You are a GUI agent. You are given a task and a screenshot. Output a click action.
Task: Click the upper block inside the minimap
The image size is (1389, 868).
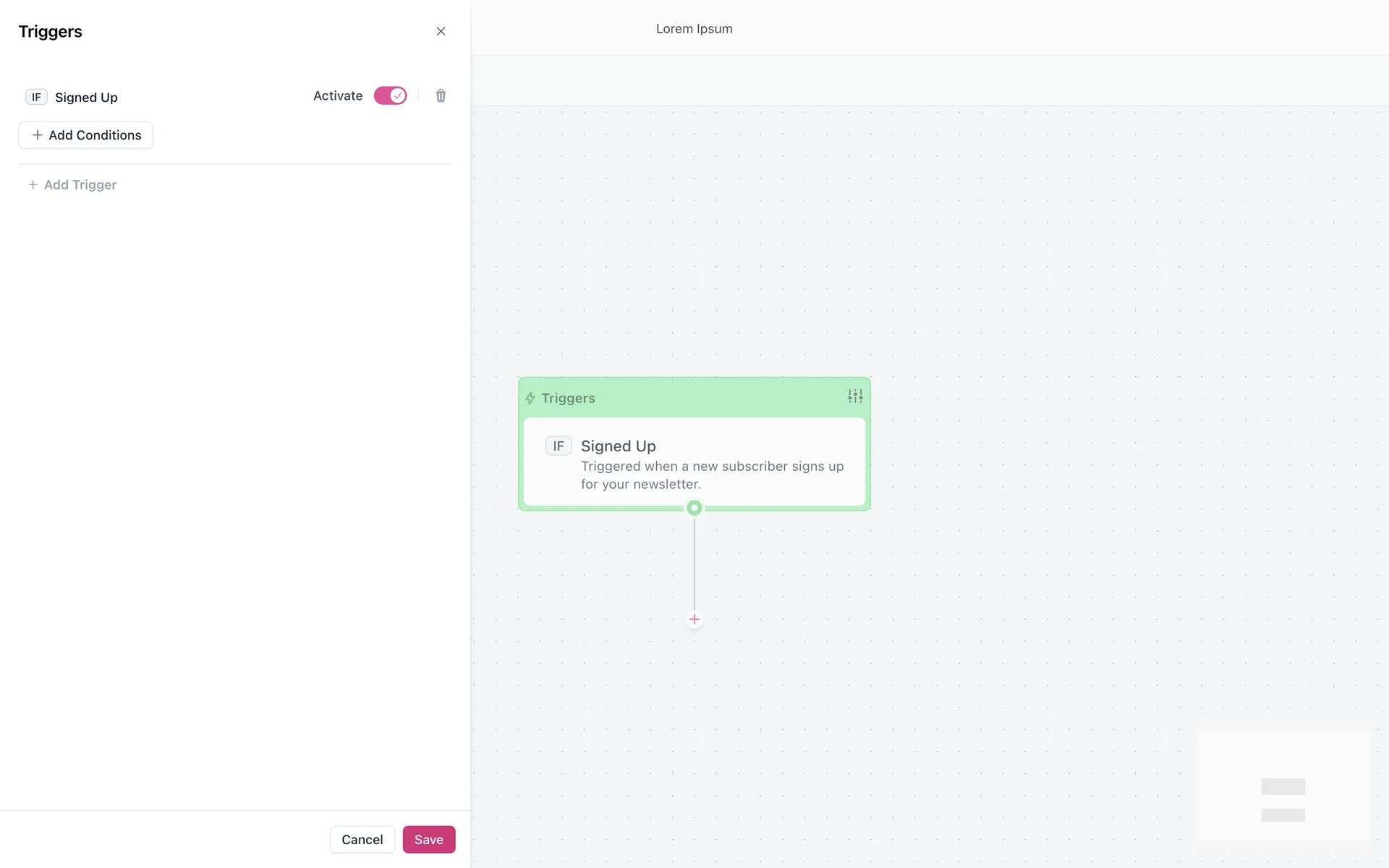point(1283,786)
